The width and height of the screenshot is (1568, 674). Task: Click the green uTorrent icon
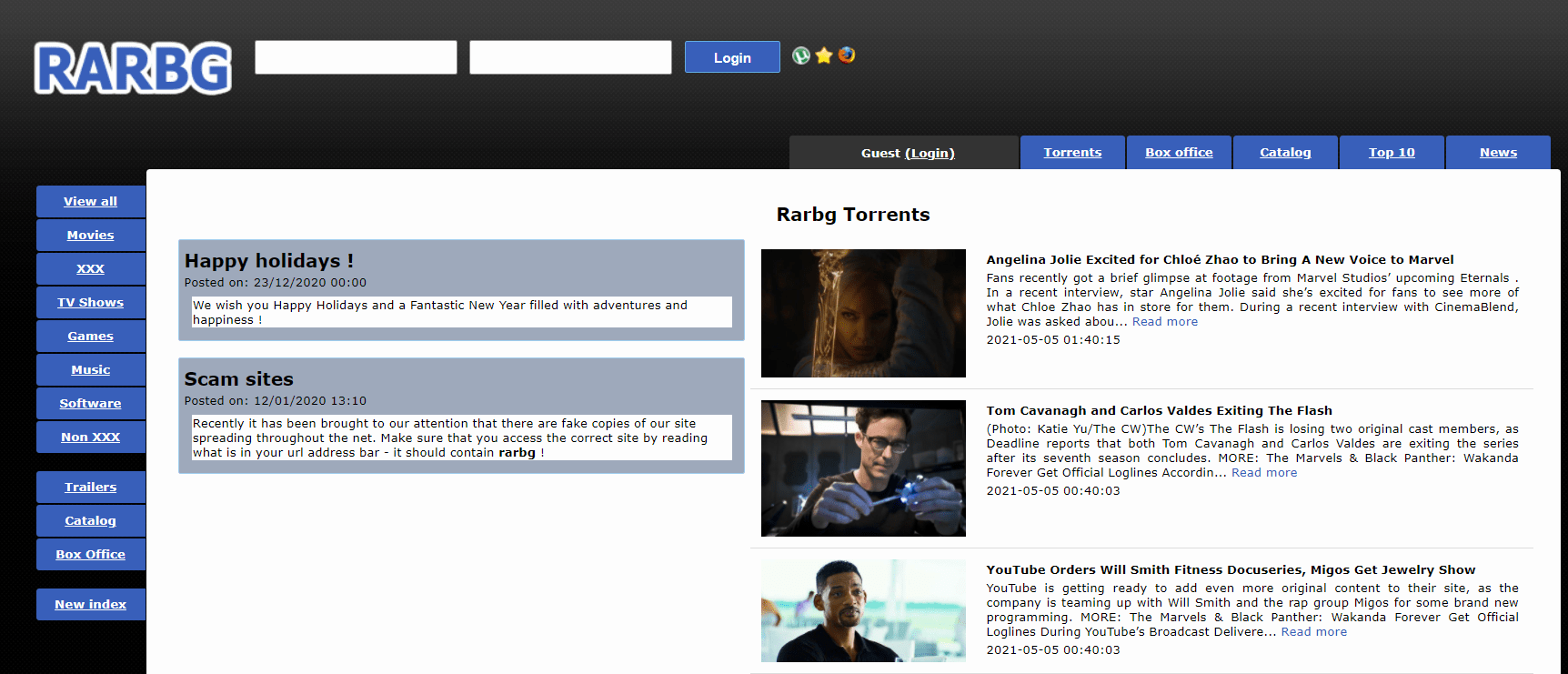(x=800, y=55)
